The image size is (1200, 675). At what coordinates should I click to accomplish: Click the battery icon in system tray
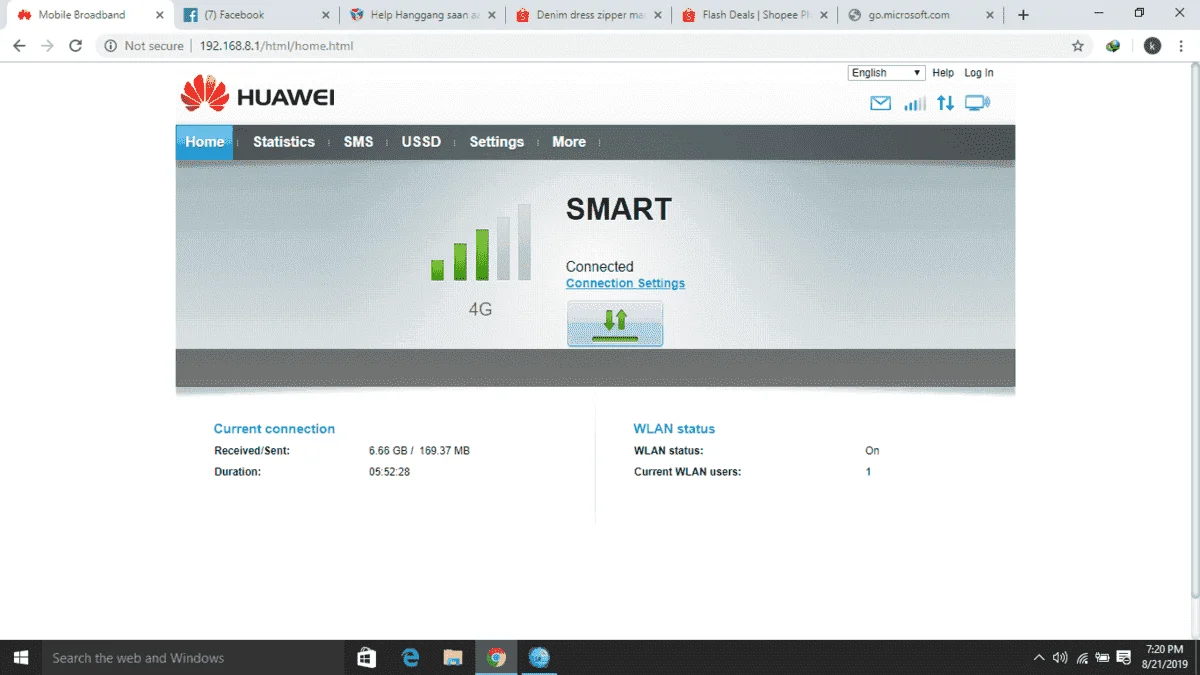click(1103, 658)
